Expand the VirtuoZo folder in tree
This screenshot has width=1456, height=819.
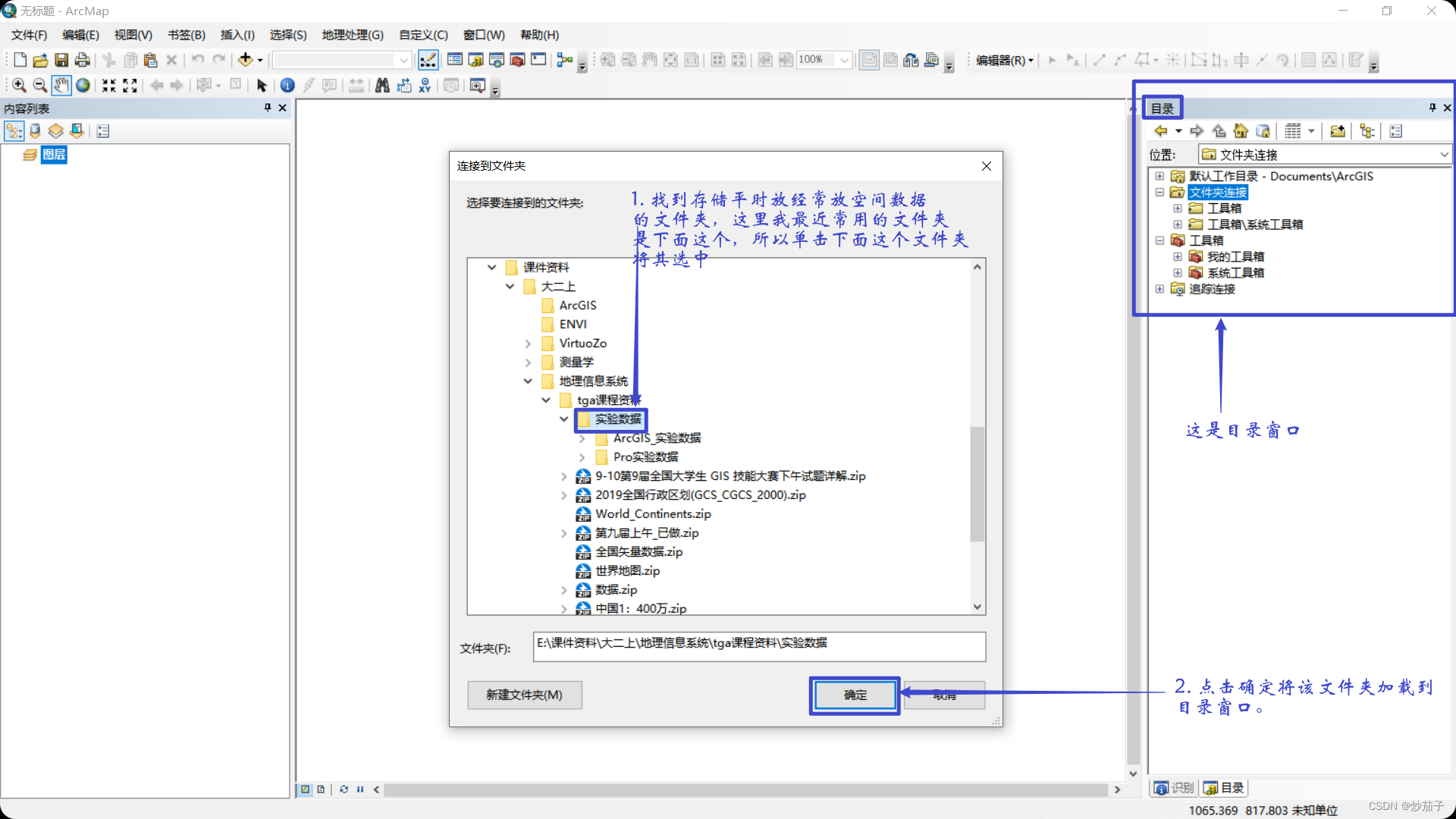coord(528,344)
